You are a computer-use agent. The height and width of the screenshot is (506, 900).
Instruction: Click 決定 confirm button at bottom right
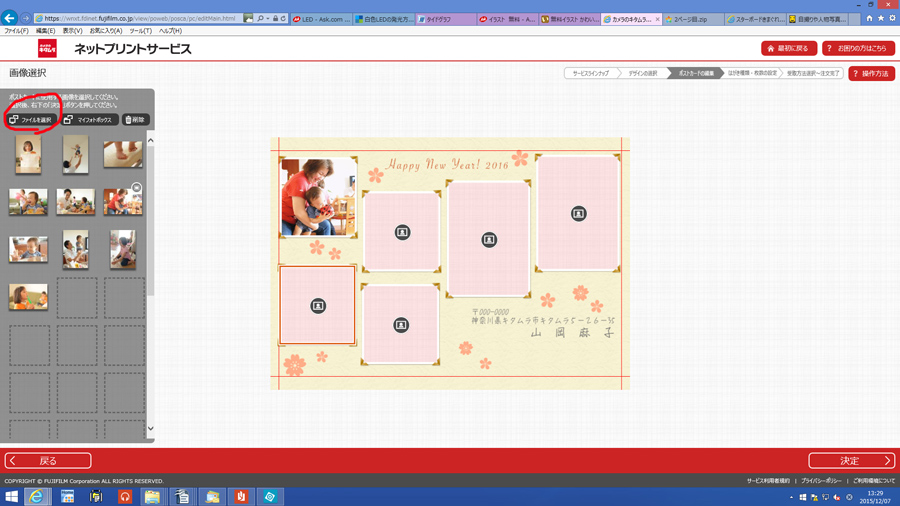851,461
